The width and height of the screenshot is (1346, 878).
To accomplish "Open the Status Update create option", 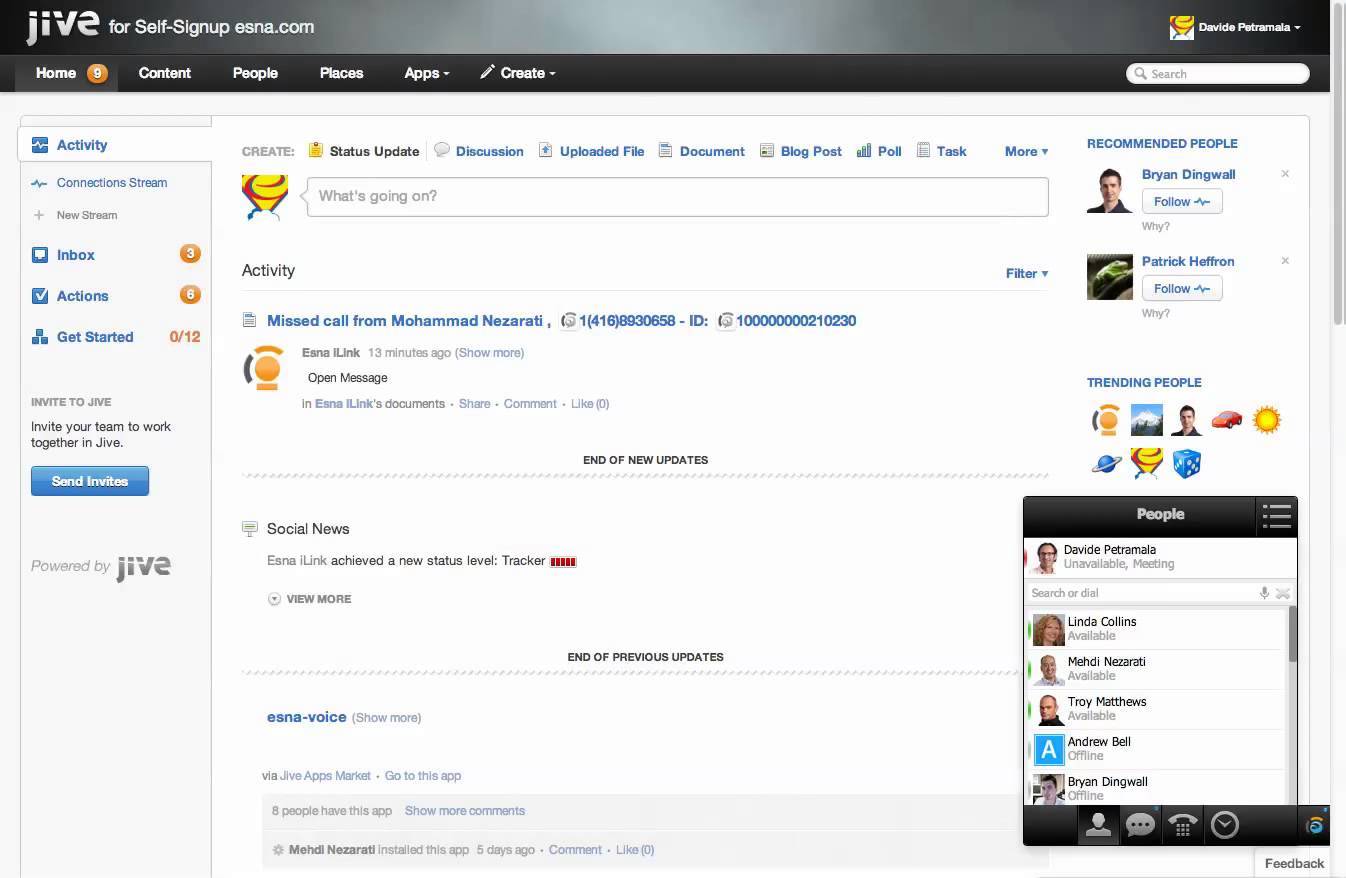I will [364, 151].
